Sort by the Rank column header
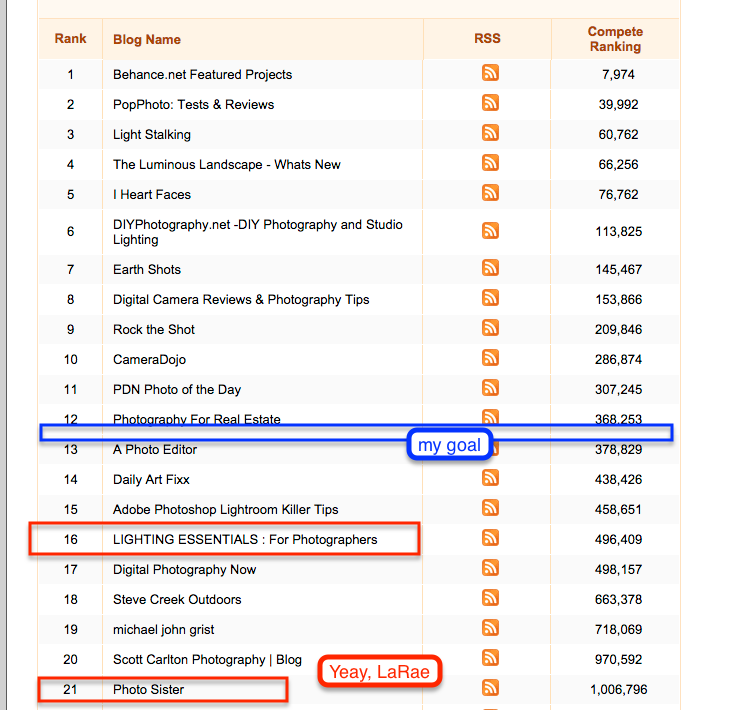Viewport: 753px width, 710px height. point(70,38)
